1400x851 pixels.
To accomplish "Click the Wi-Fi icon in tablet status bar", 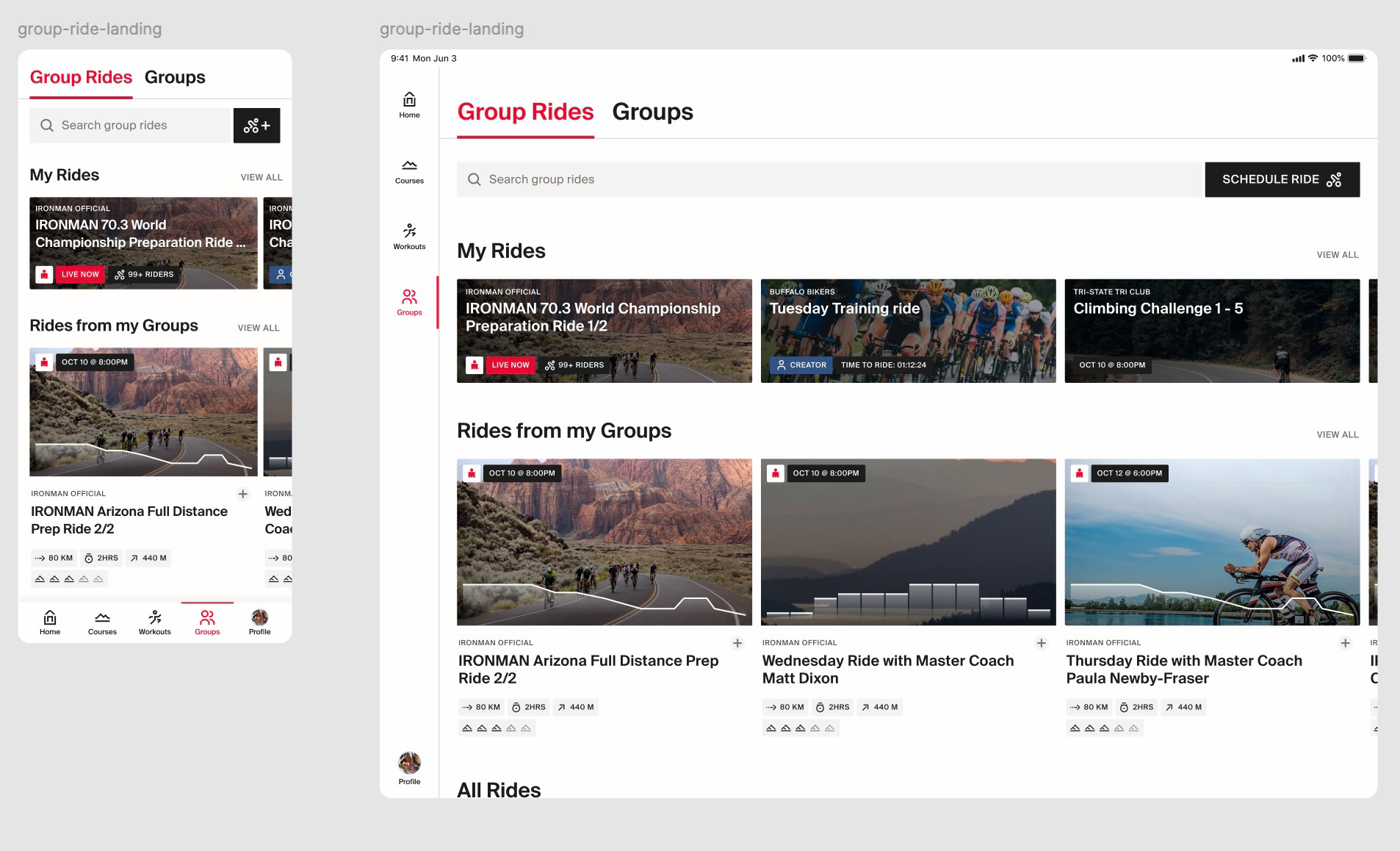I will 1313,58.
